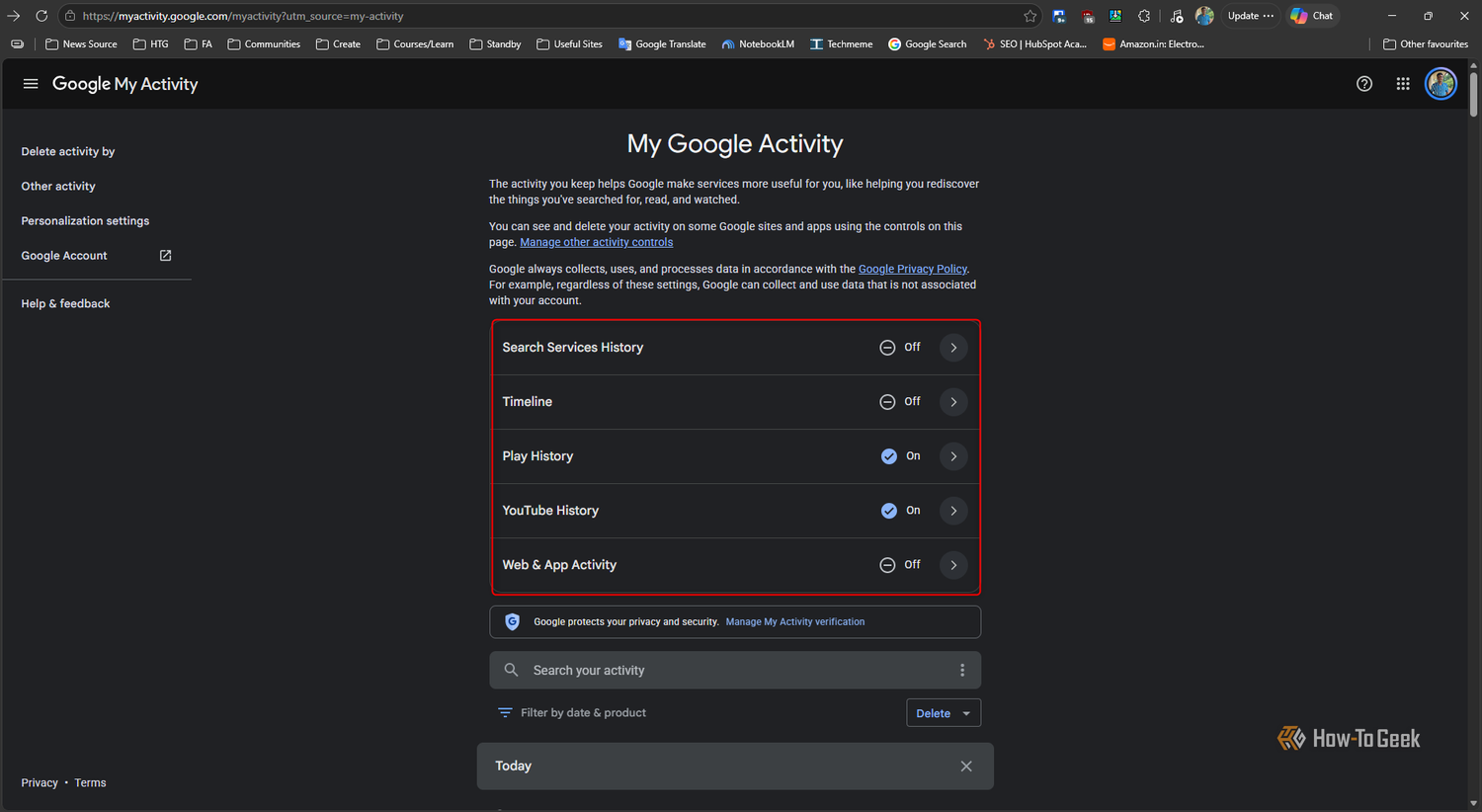Open the Privacy link in the footer
Viewport: 1482px width, 812px height.
(x=40, y=782)
